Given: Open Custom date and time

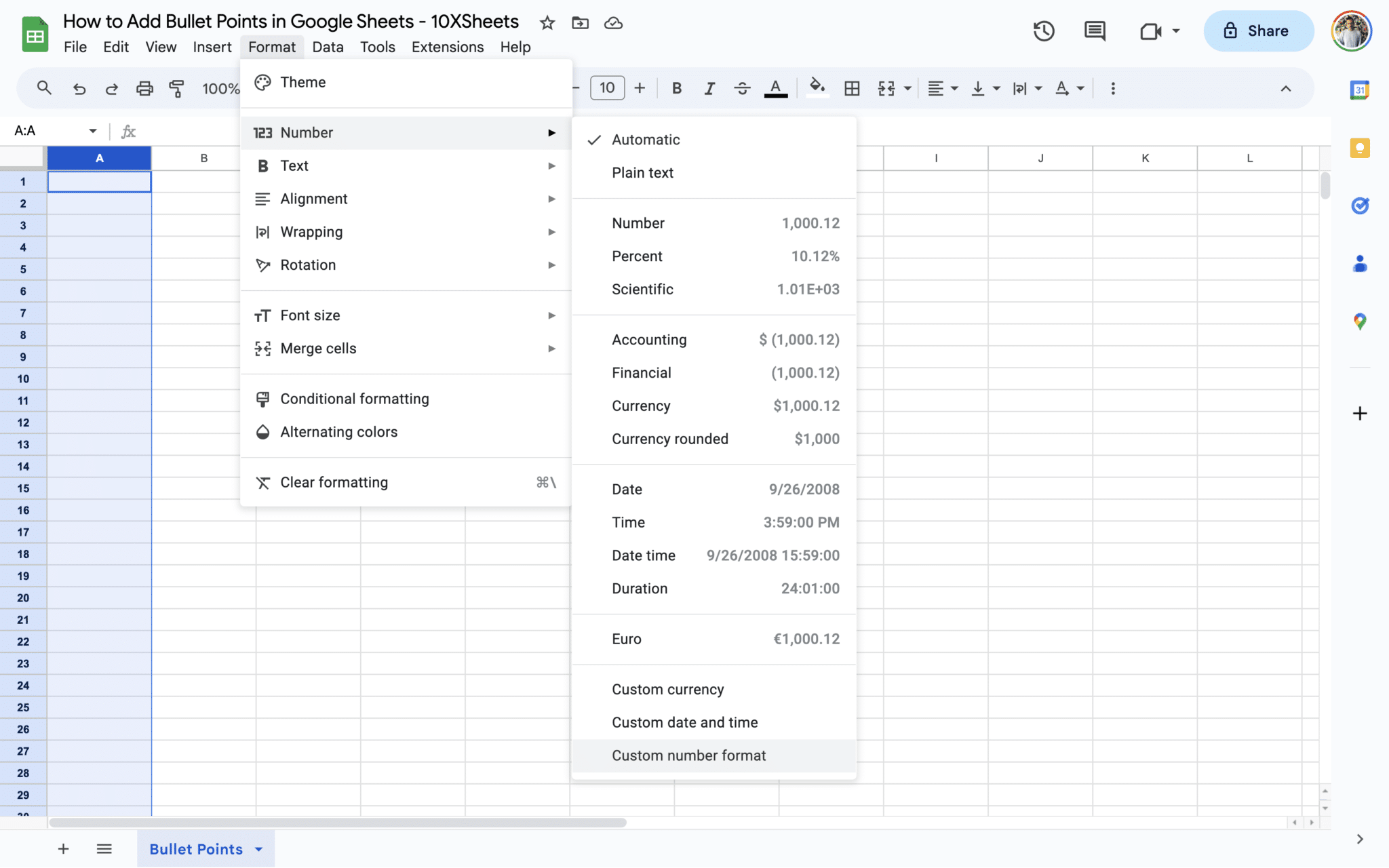Looking at the screenshot, I should click(x=714, y=722).
